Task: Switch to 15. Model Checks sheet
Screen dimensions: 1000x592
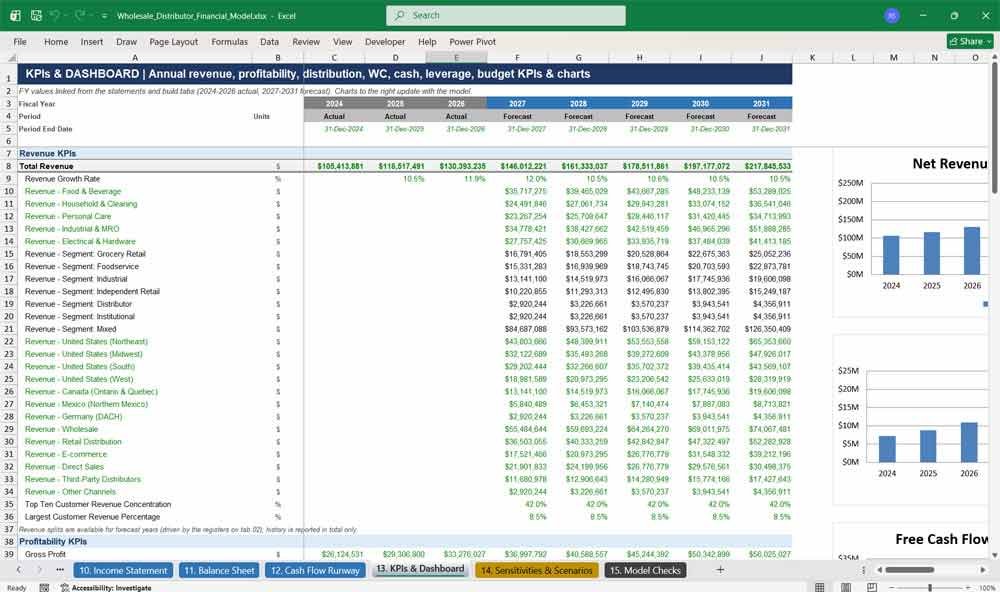Action: 645,570
